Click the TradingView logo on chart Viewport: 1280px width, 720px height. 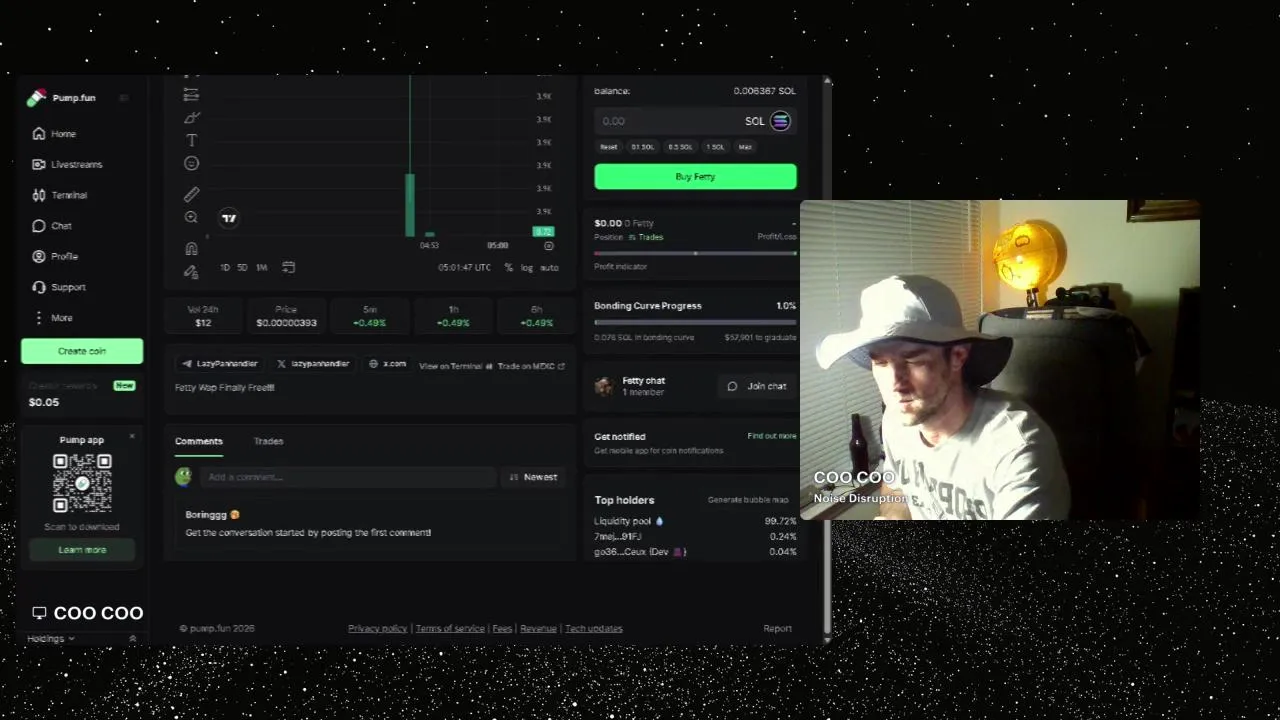[229, 218]
